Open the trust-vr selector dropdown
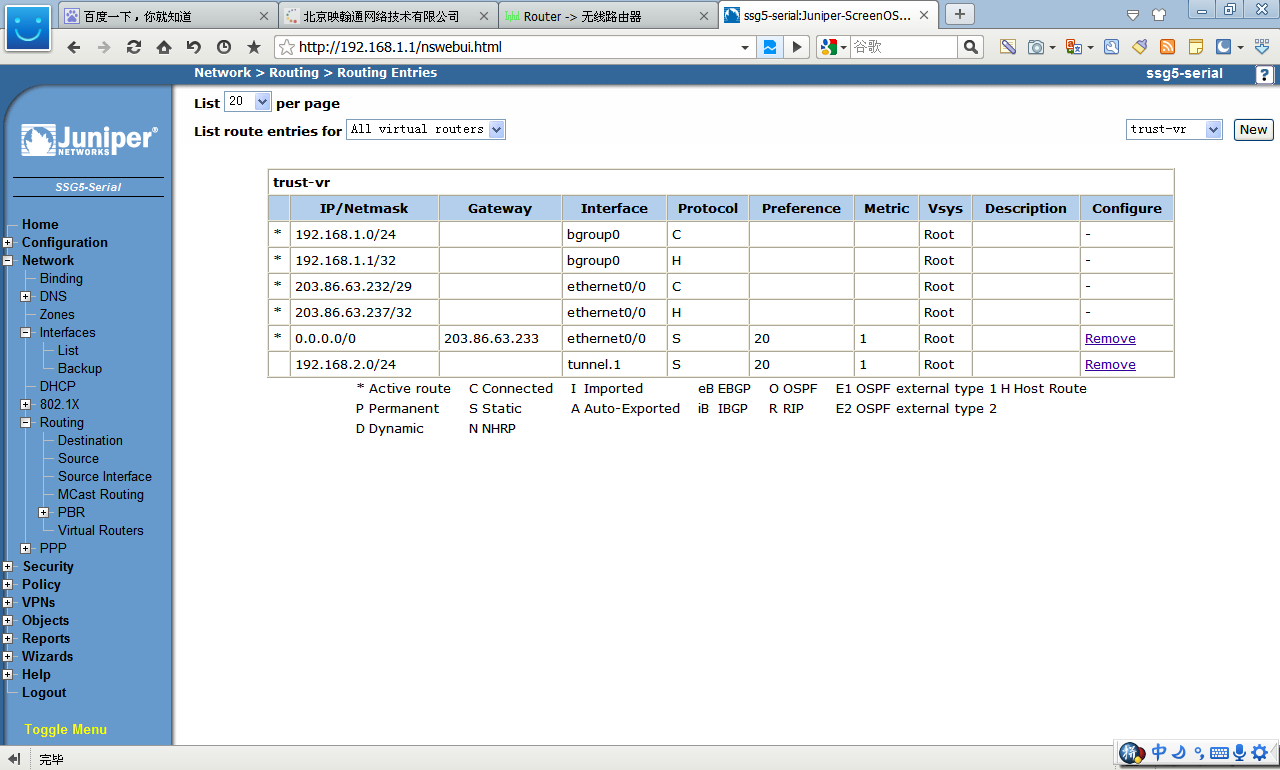This screenshot has height=770, width=1280. tap(1174, 129)
